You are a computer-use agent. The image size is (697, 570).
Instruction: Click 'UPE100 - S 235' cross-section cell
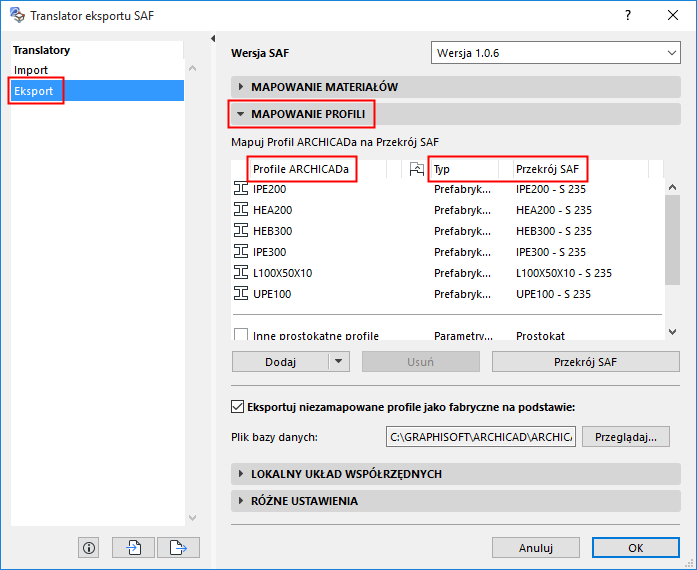point(553,294)
